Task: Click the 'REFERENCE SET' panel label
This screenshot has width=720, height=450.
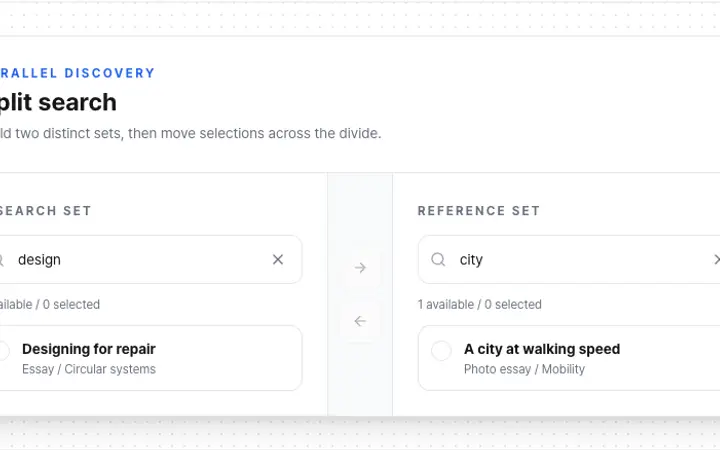Action: (x=479, y=211)
